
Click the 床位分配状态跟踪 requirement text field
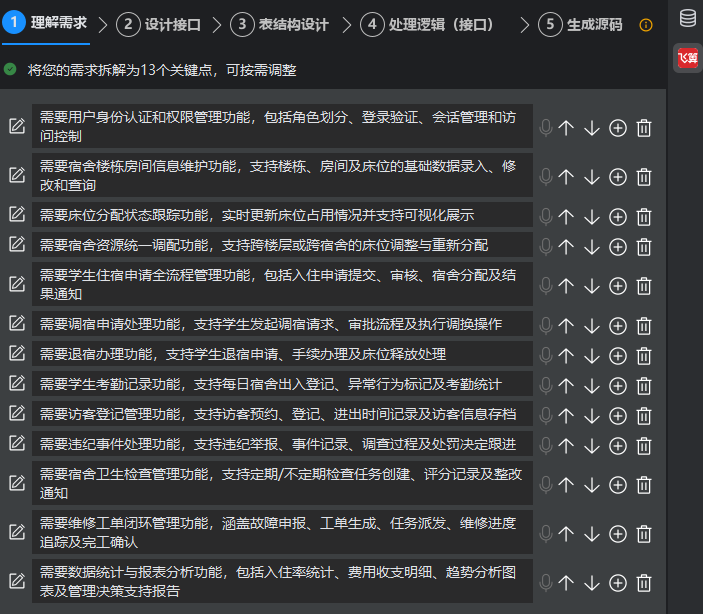[x=282, y=215]
